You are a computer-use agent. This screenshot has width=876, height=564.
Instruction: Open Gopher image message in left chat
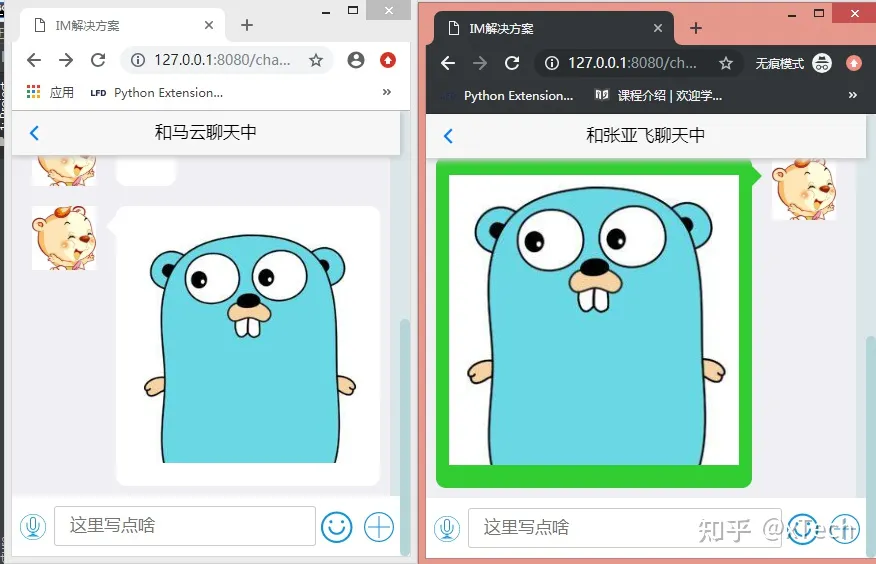tap(248, 346)
